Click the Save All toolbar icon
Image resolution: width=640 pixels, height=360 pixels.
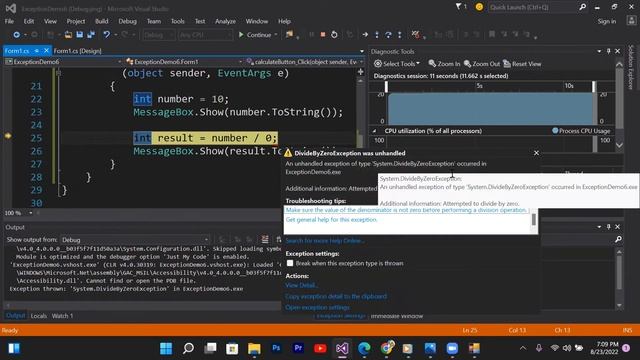tap(91, 35)
